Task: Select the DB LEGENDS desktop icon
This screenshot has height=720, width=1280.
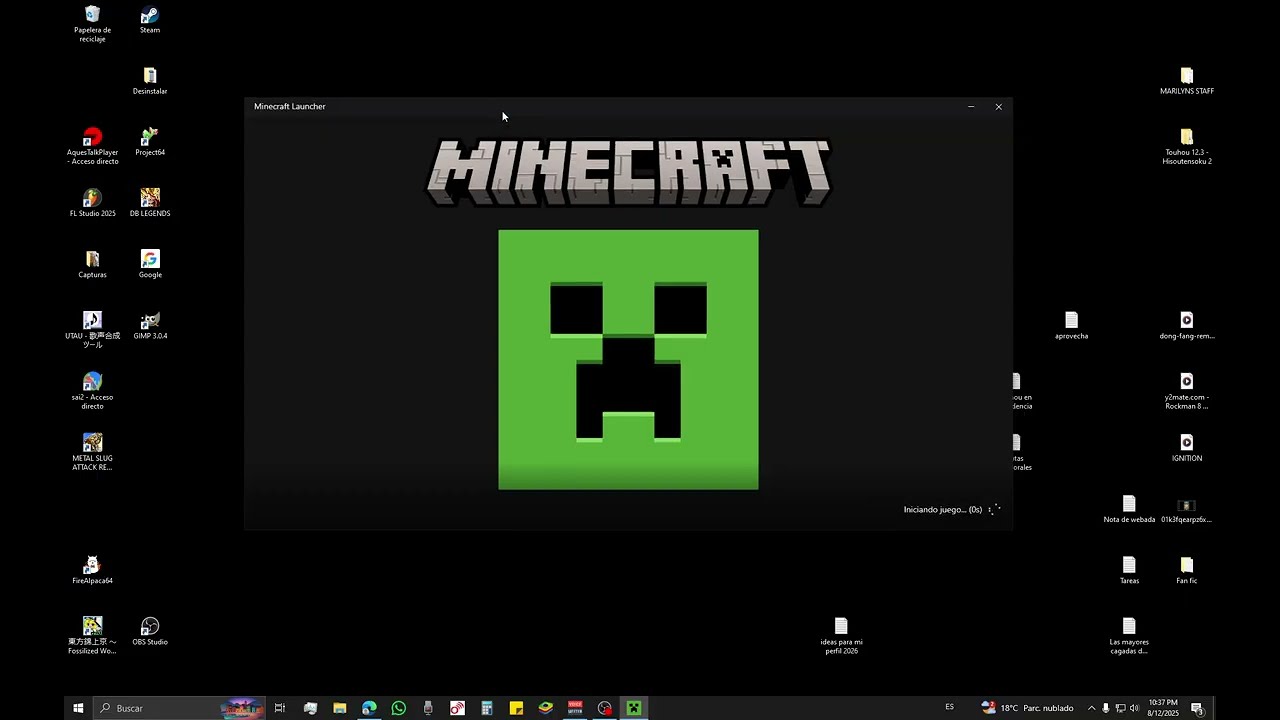Action: 150,203
